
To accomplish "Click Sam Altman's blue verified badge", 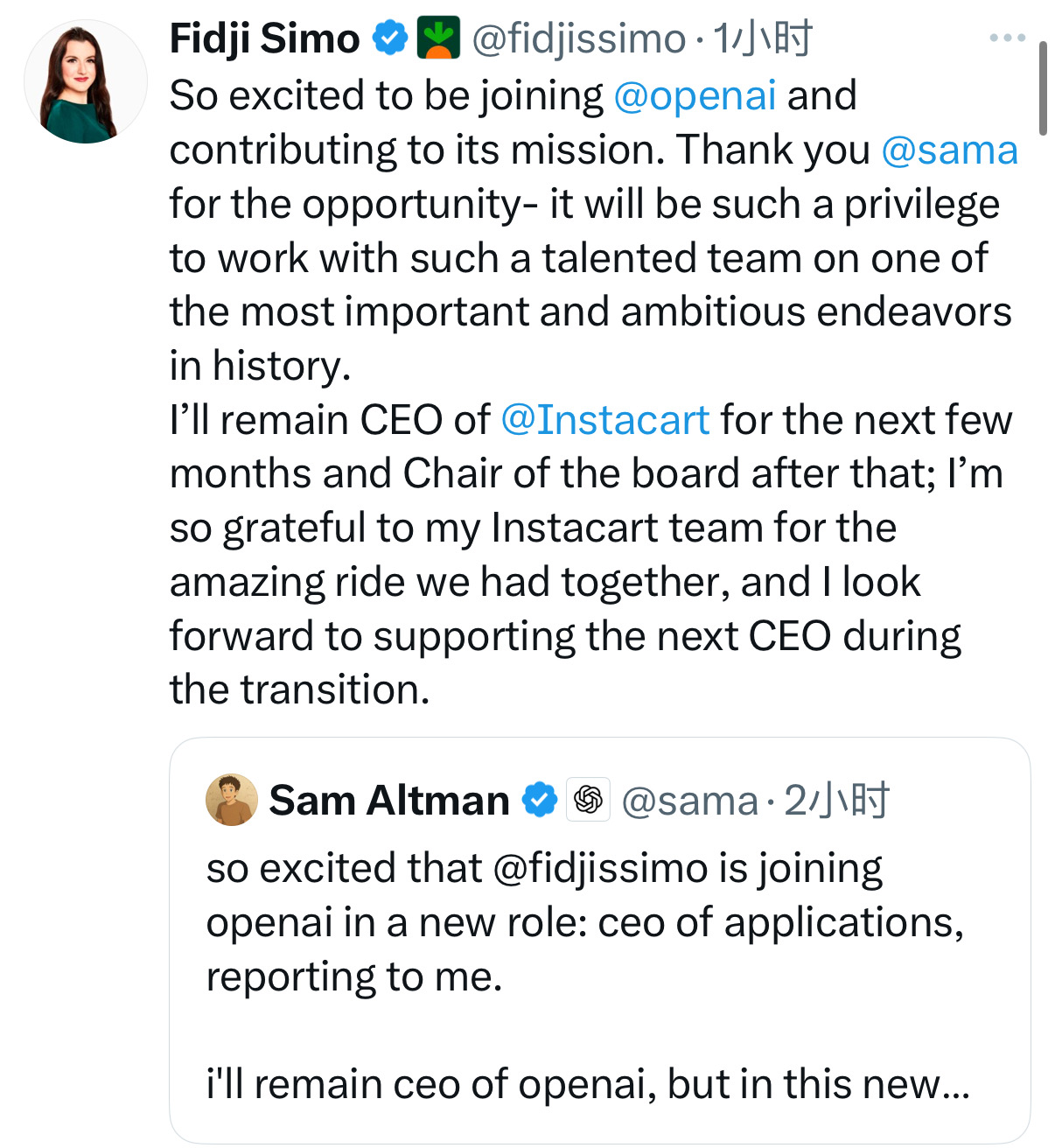I will pyautogui.click(x=540, y=801).
